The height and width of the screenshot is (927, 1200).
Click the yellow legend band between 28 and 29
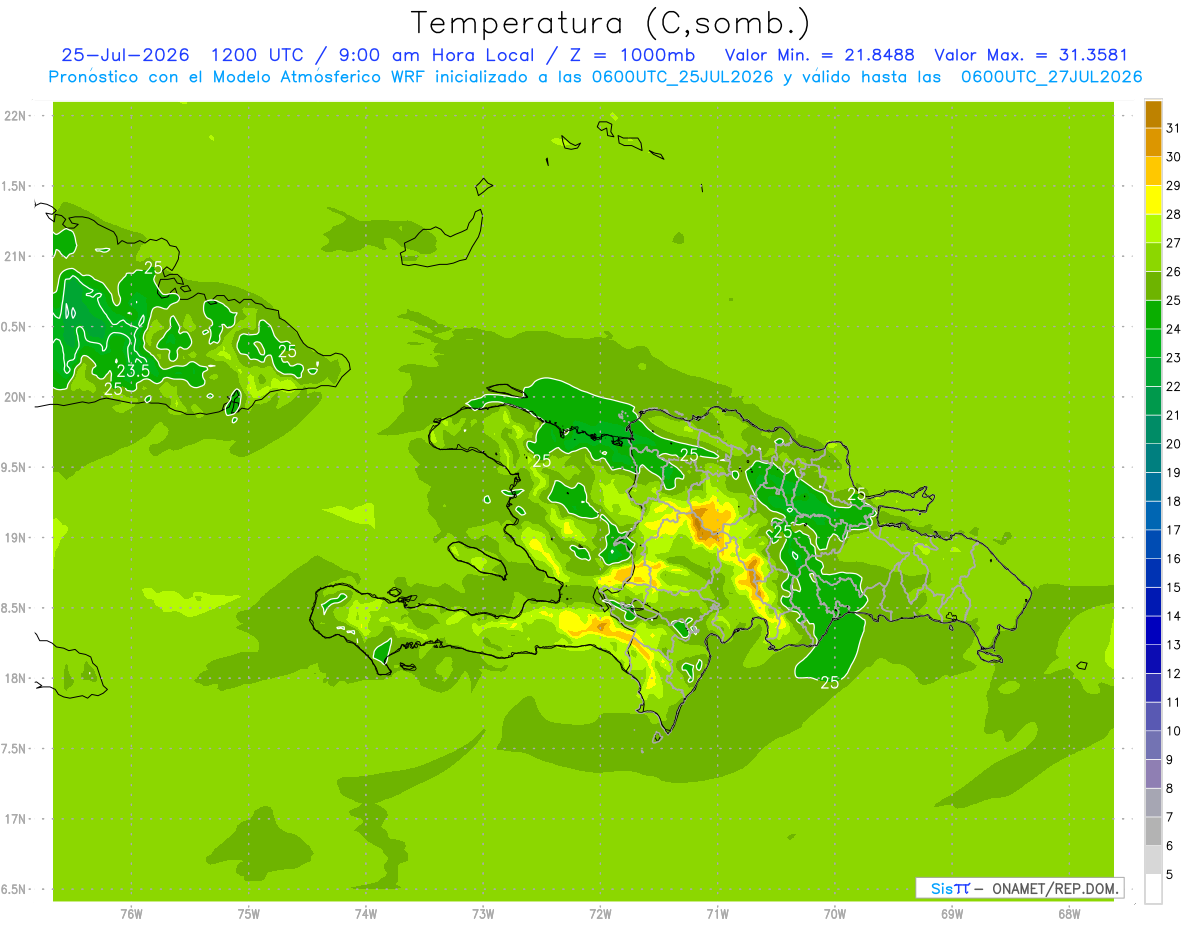tap(1153, 199)
